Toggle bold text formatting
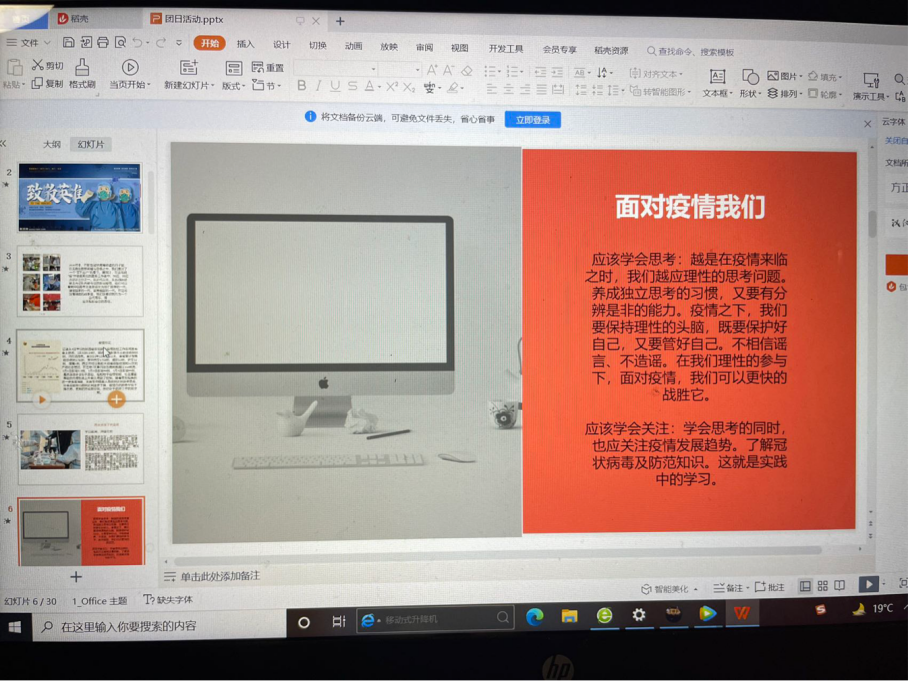 [301, 87]
